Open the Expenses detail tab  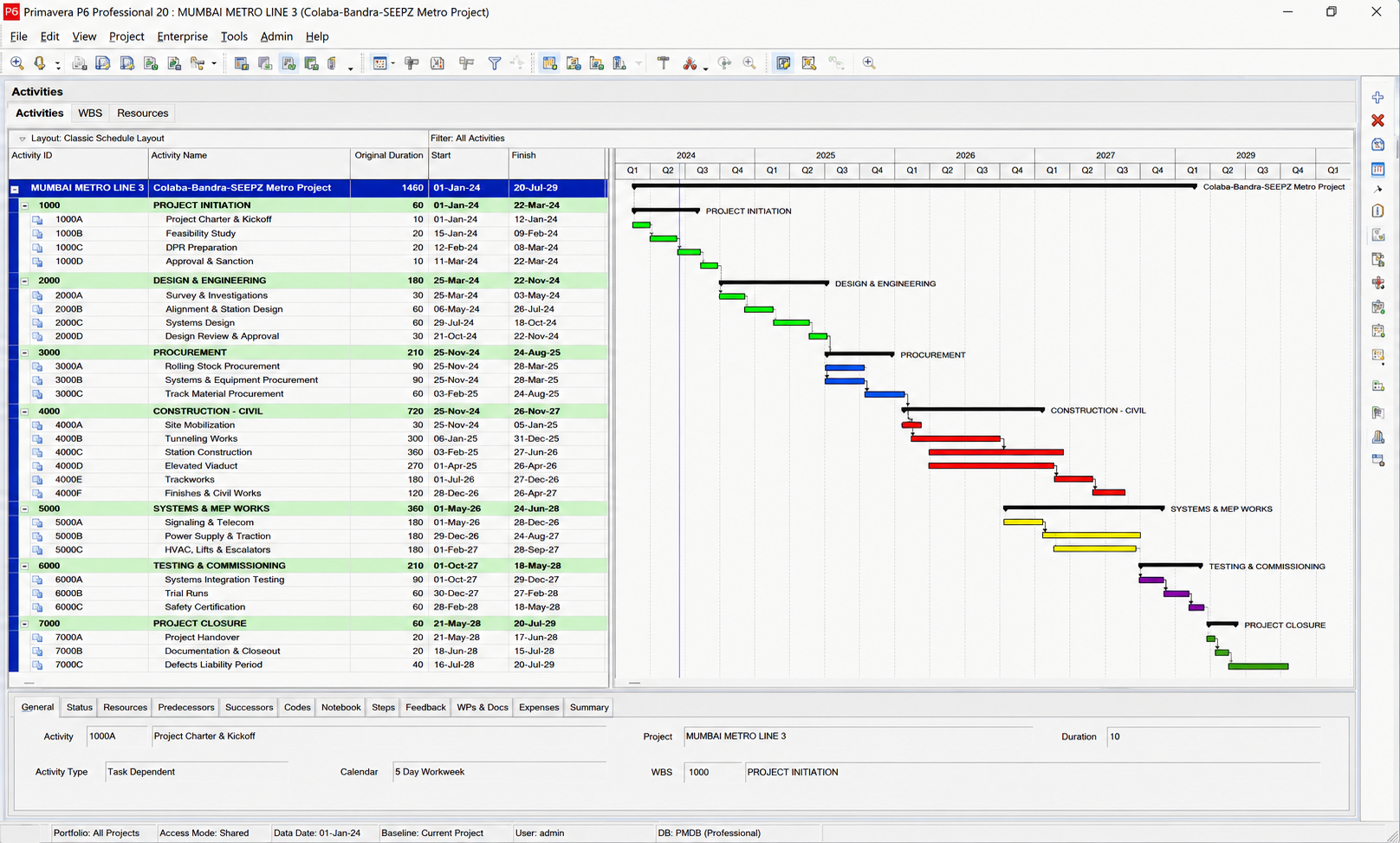(x=539, y=708)
